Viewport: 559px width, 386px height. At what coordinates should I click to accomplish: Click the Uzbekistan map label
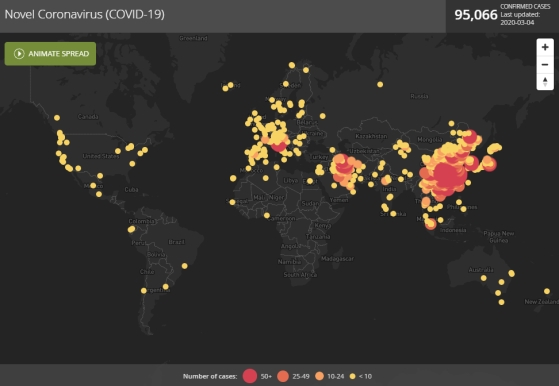[364, 151]
